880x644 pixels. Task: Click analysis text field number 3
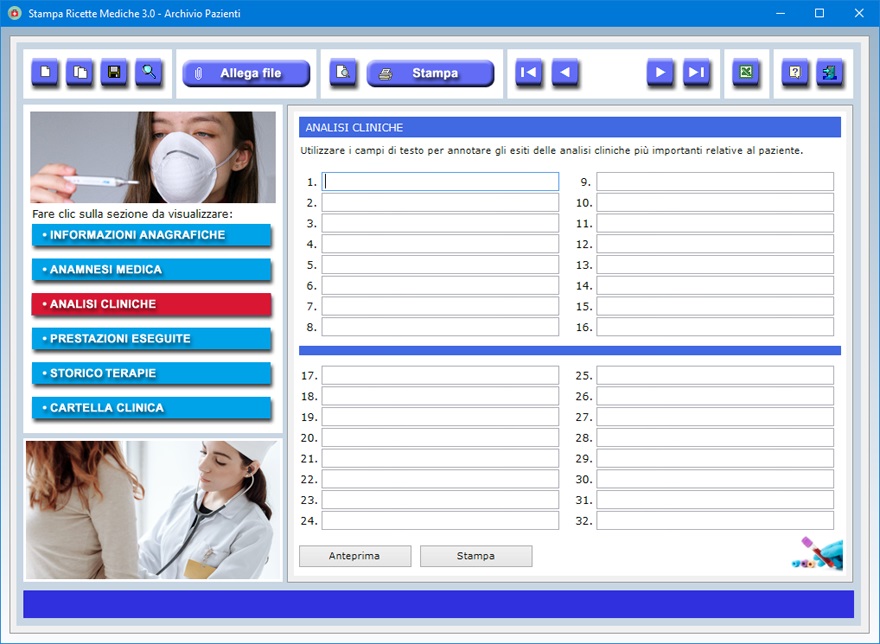tap(440, 223)
